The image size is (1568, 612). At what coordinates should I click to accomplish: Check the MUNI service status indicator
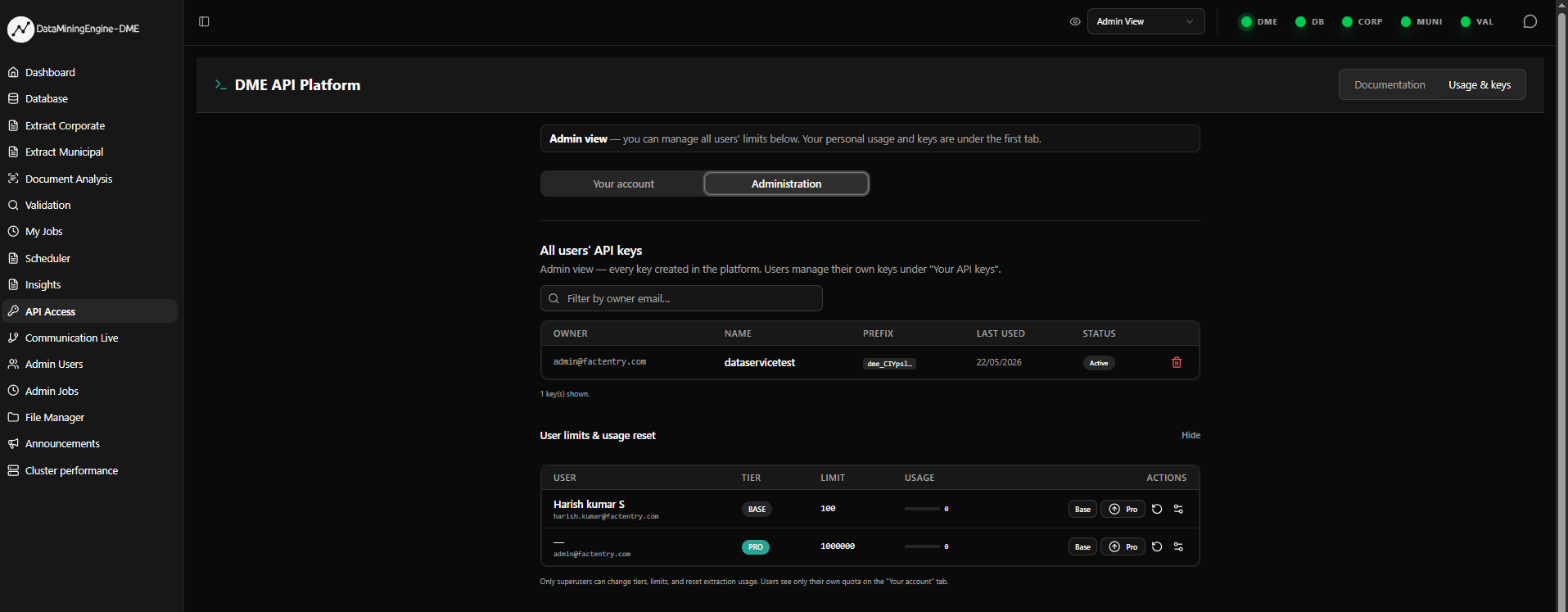pyautogui.click(x=1421, y=22)
